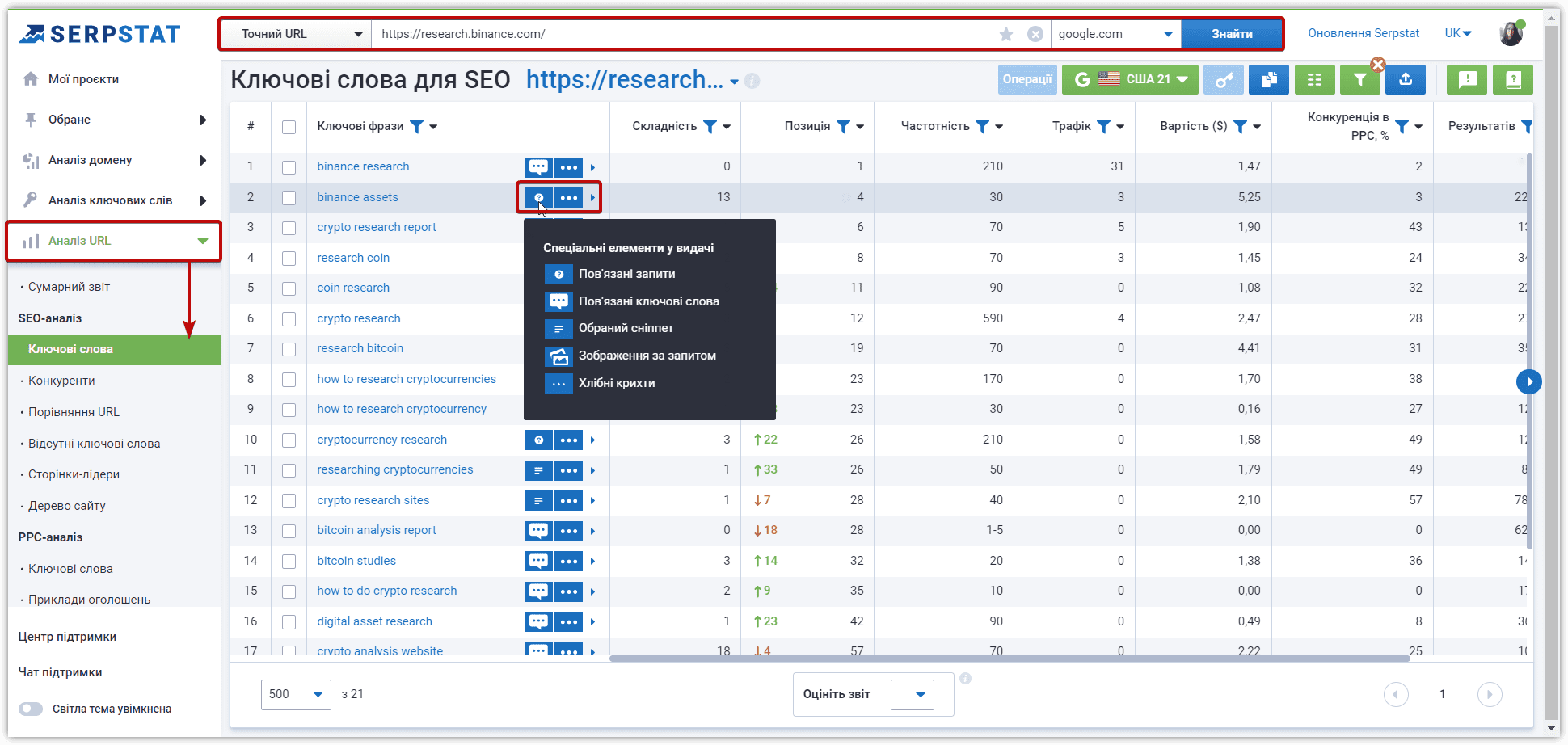Viewport: 1568px width, 745px height.
Task: Click snippet icon for researching cryptocurrencies row
Action: (x=538, y=470)
